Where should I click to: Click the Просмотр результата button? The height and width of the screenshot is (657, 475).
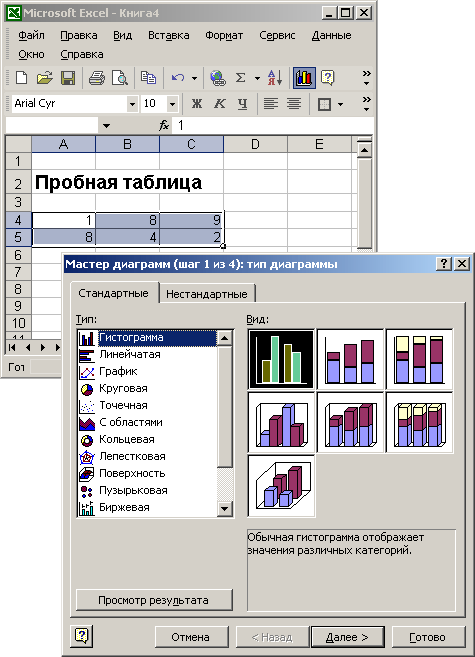pos(154,600)
